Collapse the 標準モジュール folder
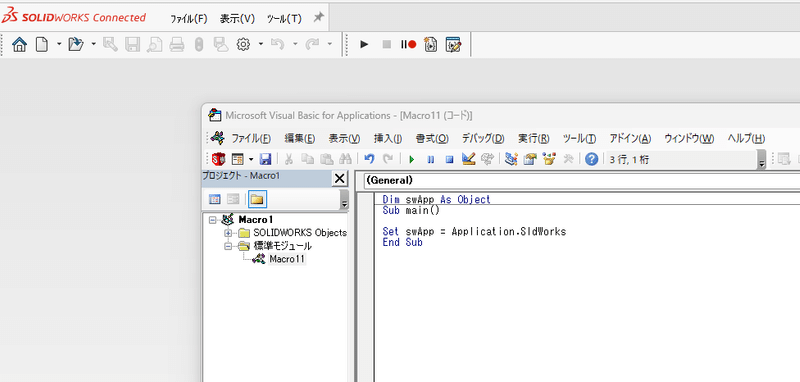Viewport: 800px width, 382px height. pos(228,246)
